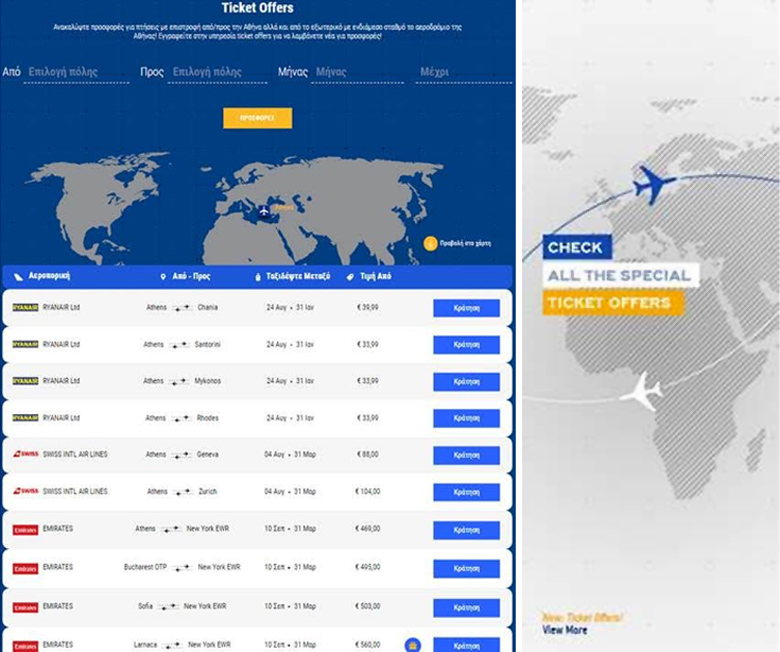This screenshot has height=652, width=780.
Task: Click the Αεροπορική airline column header
Action: tap(49, 276)
